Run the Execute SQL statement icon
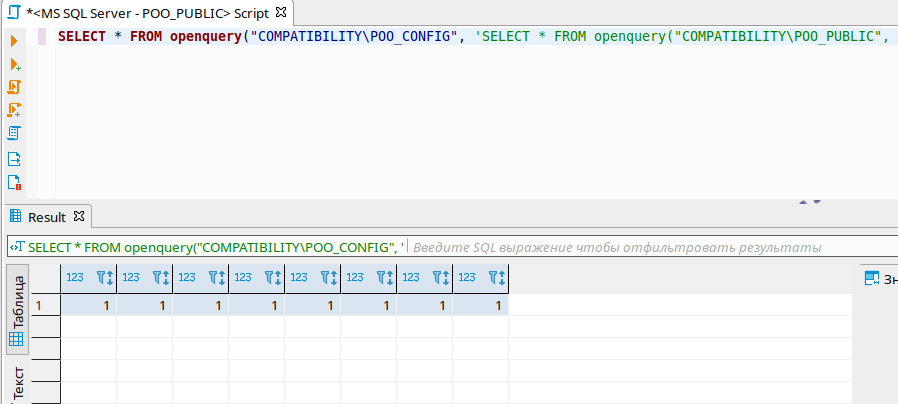 pos(14,41)
